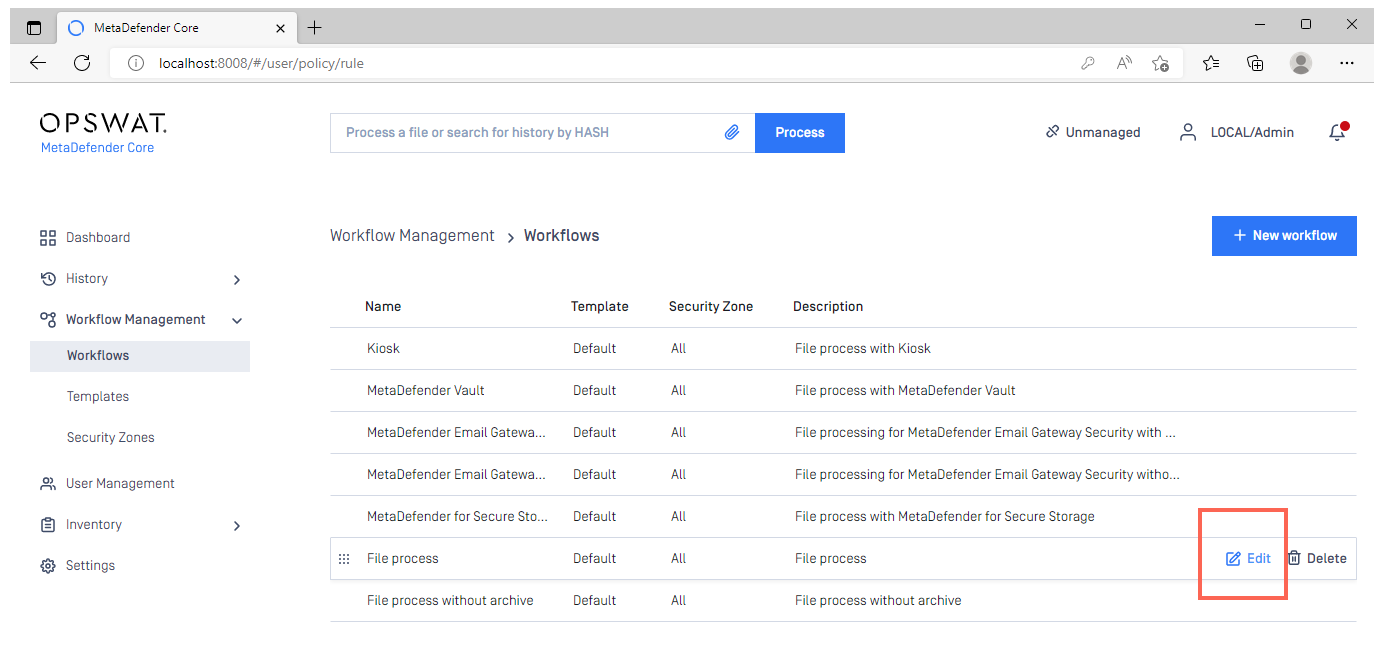Open the notifications bell icon
The image size is (1379, 645).
tap(1338, 132)
